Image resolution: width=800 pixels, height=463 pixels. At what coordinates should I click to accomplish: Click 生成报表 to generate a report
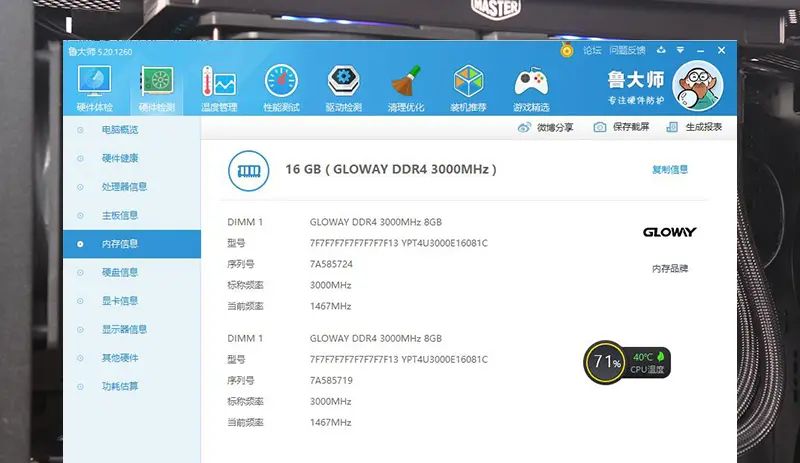coord(694,127)
